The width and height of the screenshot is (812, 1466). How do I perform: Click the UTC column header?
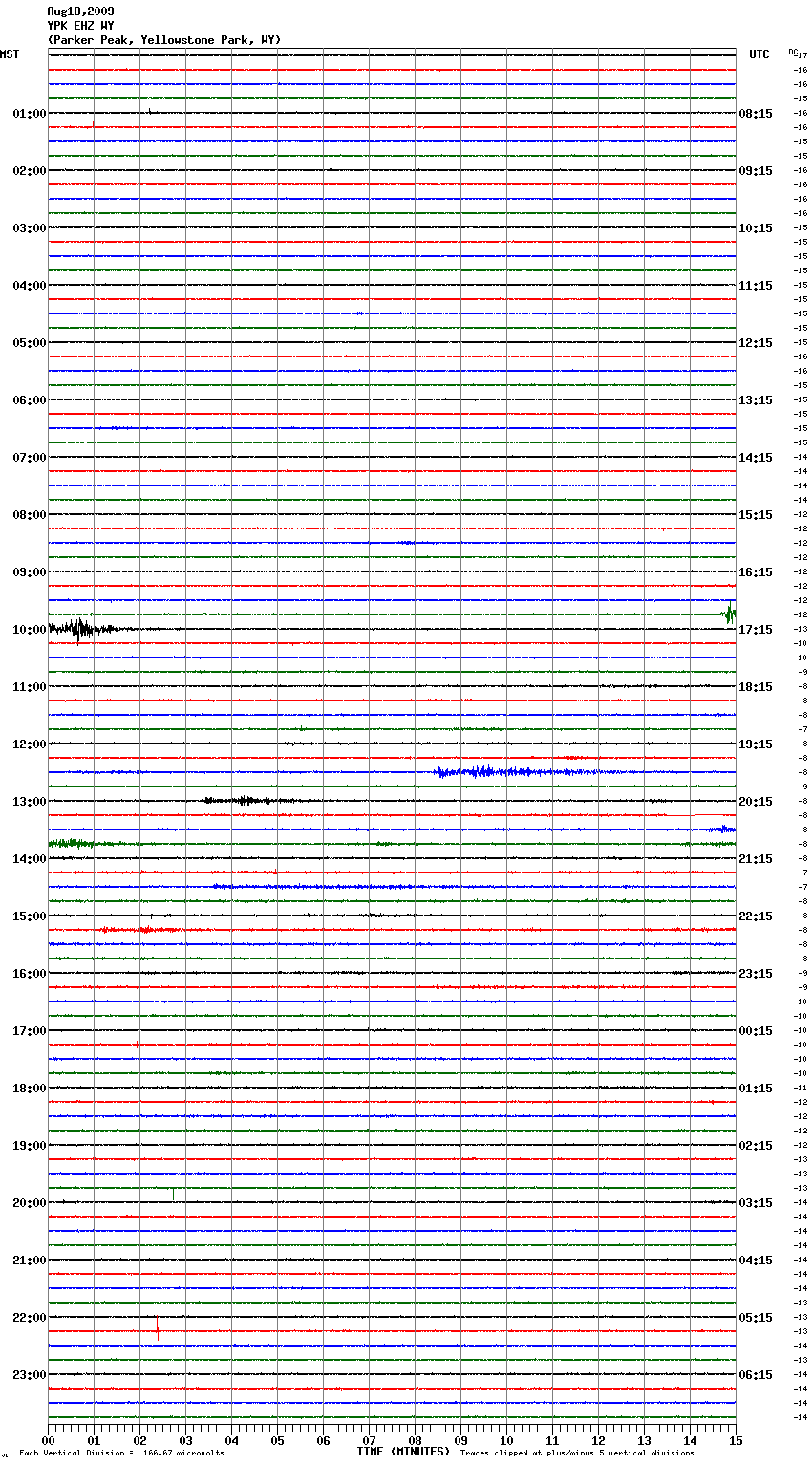759,54
